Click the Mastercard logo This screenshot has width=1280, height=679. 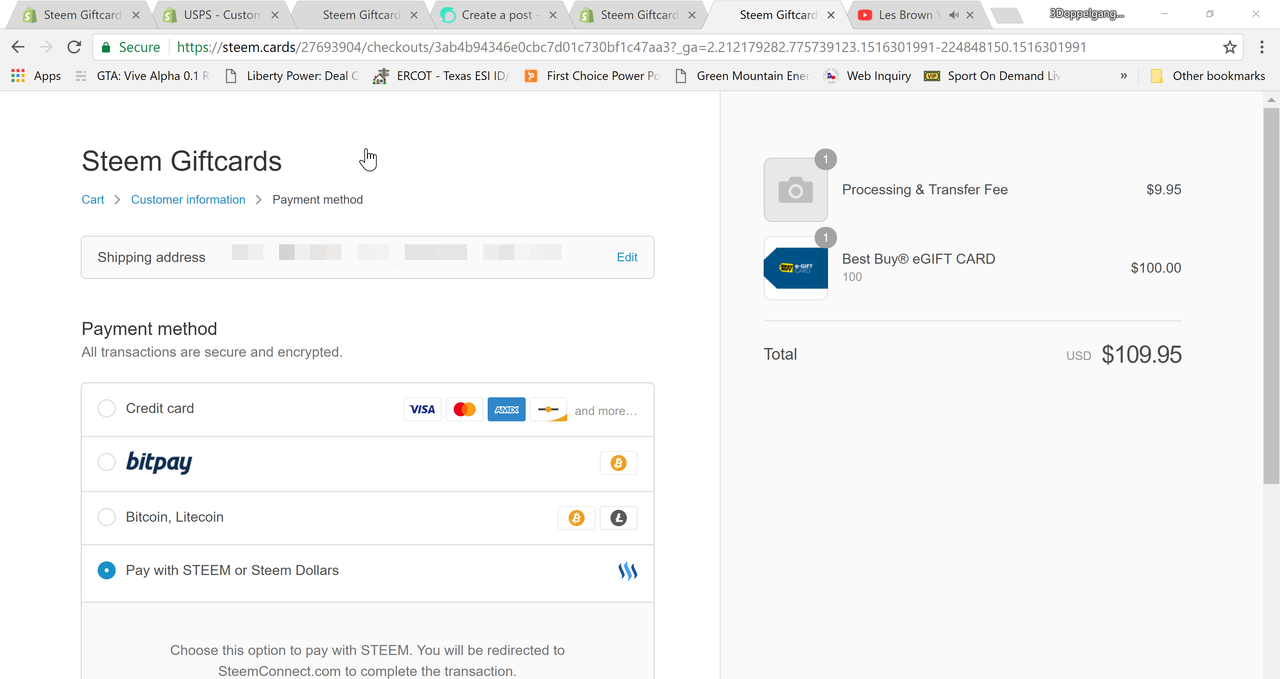pyautogui.click(x=464, y=409)
